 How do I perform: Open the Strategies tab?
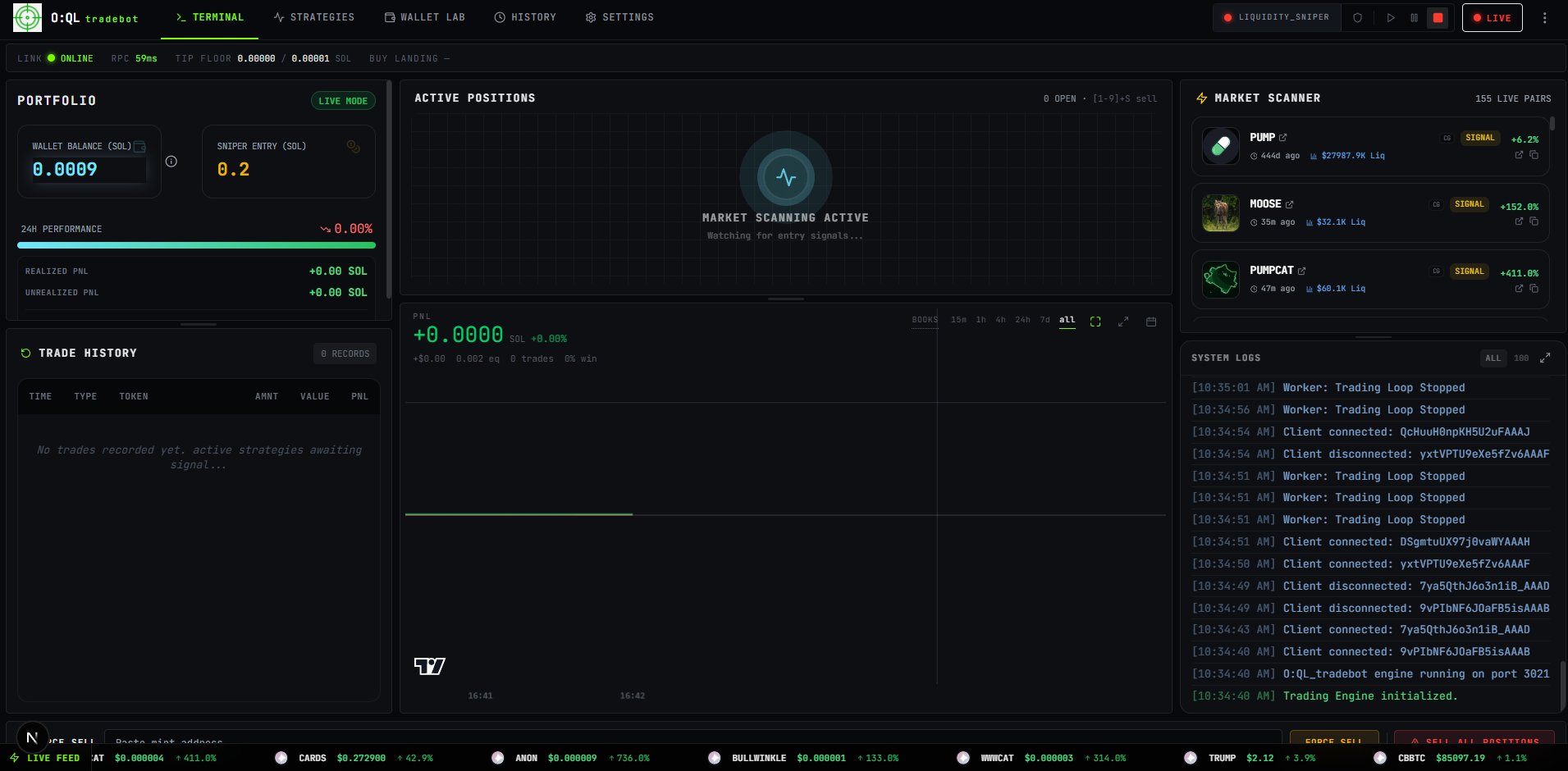tap(314, 17)
